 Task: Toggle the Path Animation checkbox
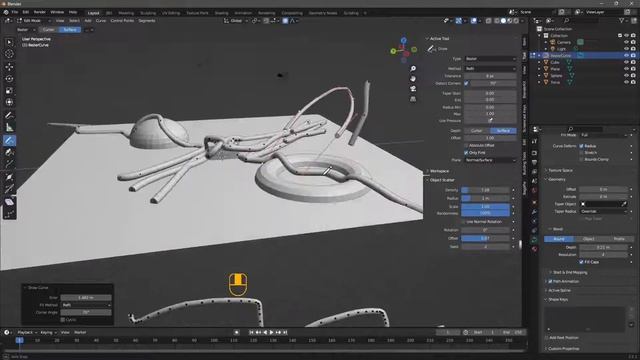coord(550,282)
